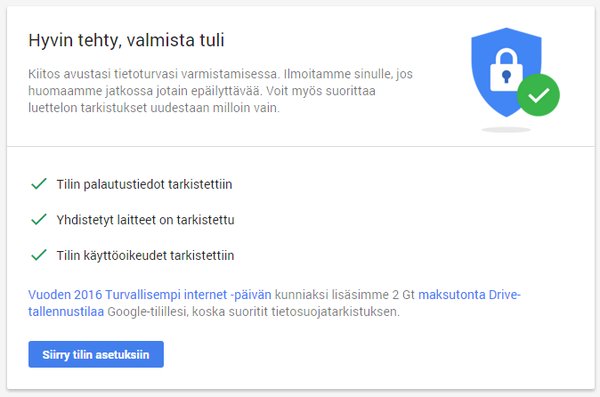600x397 pixels.
Task: Click the luettelon tarkistukset uudestaan milloin vain line
Action: click(x=154, y=108)
